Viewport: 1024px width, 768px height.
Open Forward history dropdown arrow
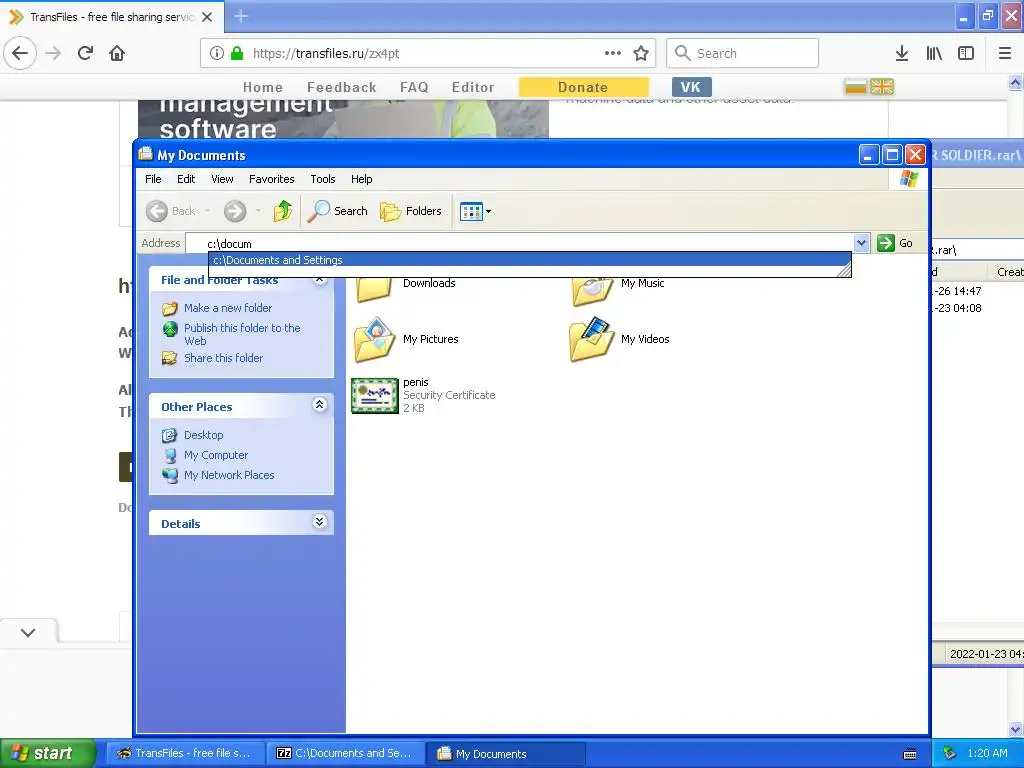(259, 211)
